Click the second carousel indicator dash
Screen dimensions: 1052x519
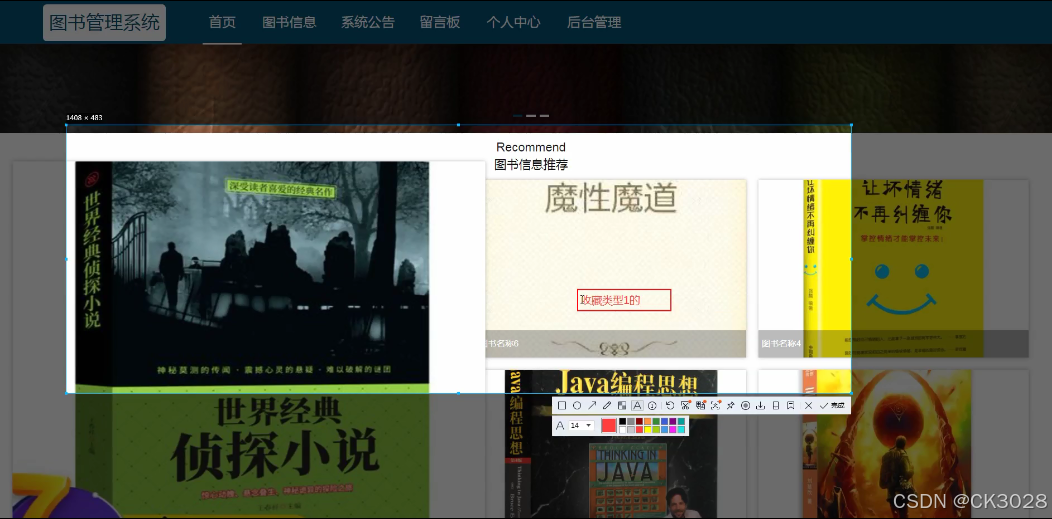(x=531, y=116)
